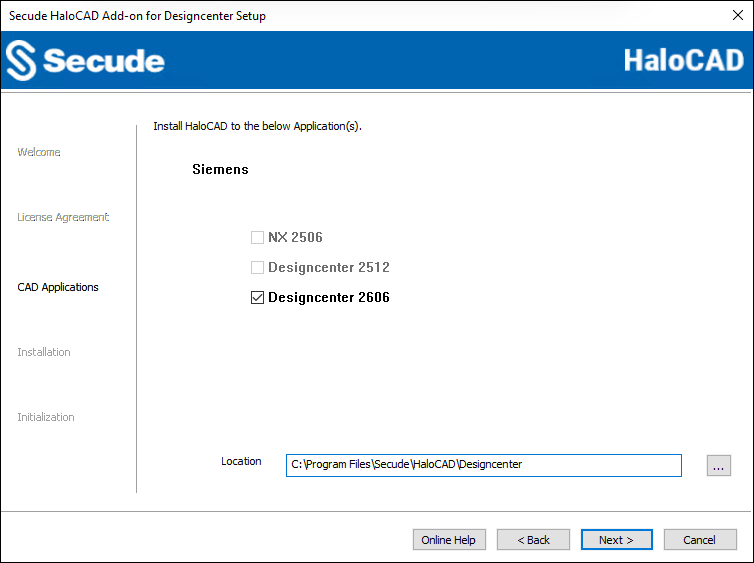Tick the Designcenter 2512 checkbox
Viewport: 754px width, 563px height.
[x=257, y=267]
